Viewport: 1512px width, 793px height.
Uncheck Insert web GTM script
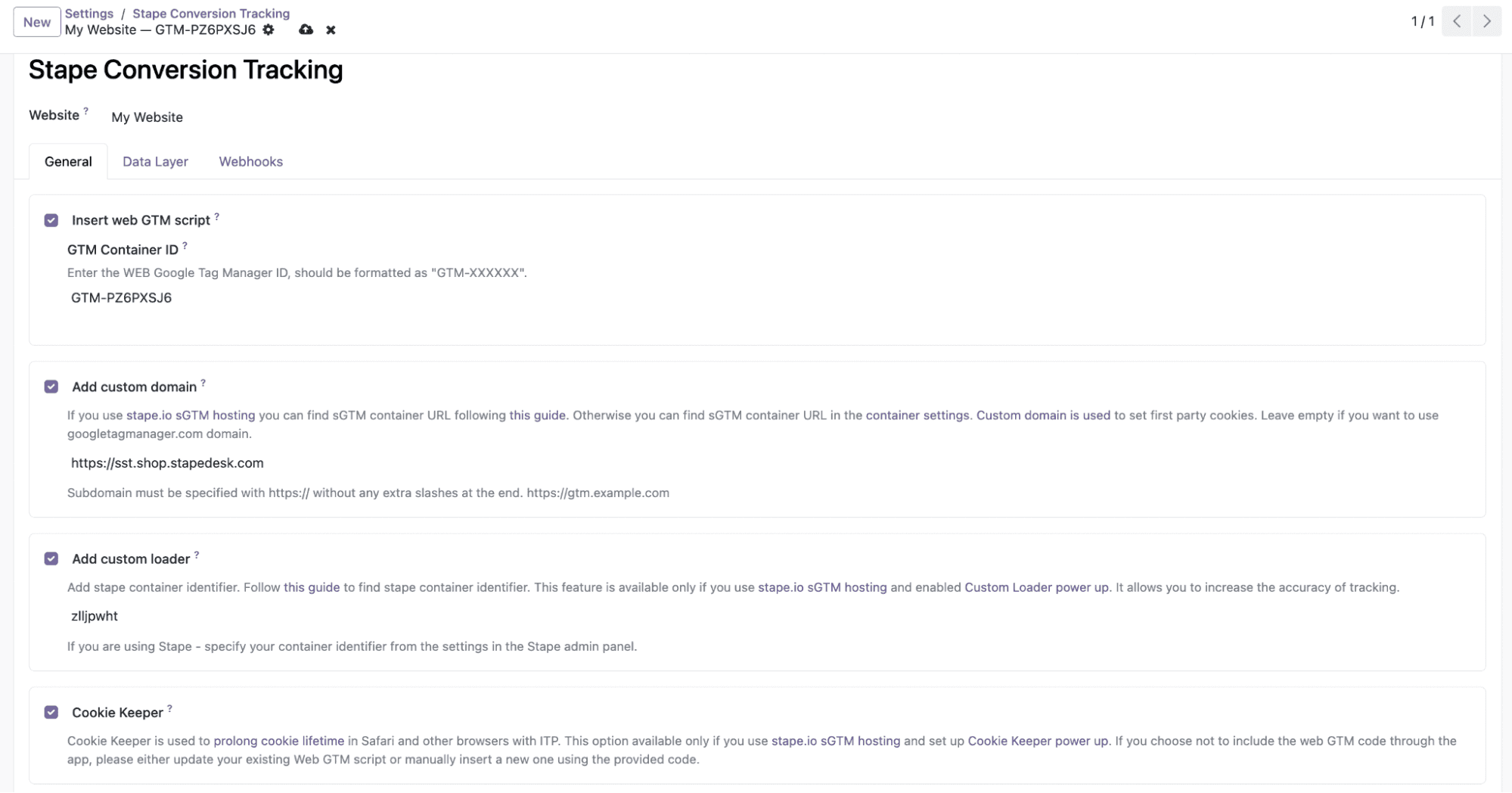click(51, 220)
